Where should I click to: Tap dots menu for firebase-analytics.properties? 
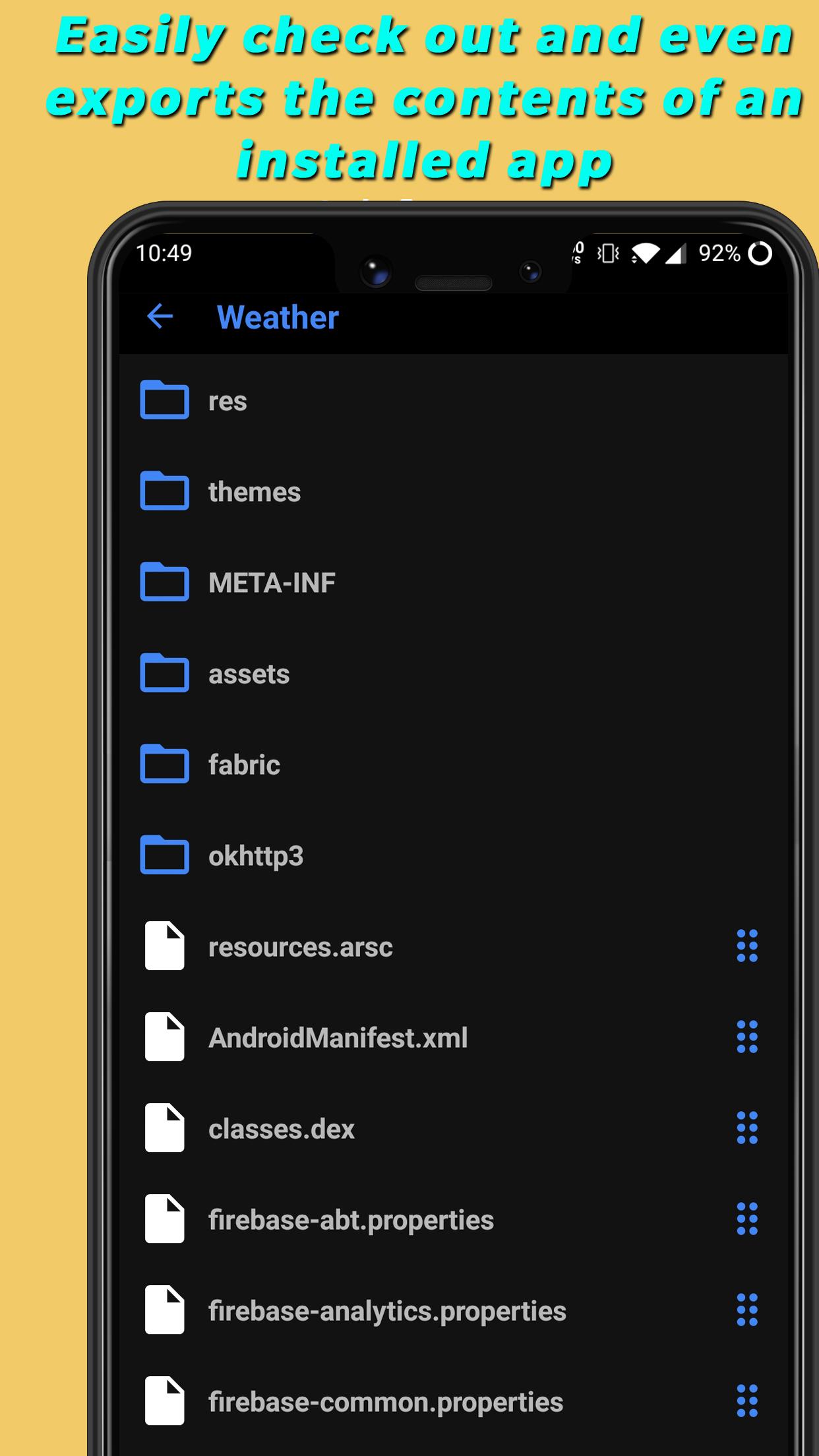746,1310
